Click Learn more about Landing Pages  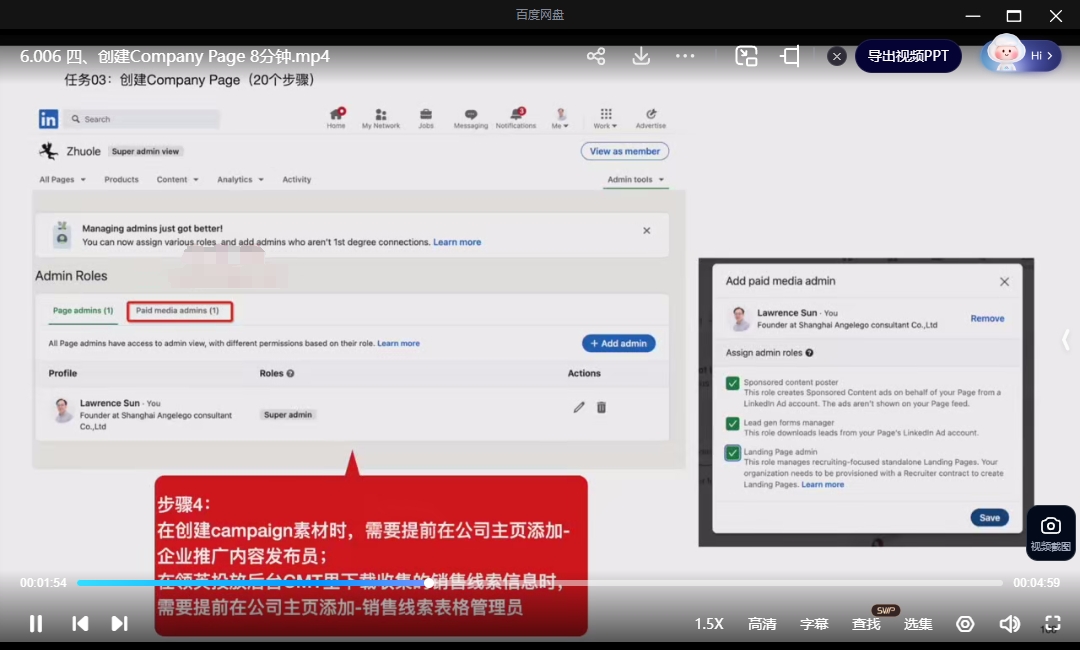pos(822,485)
